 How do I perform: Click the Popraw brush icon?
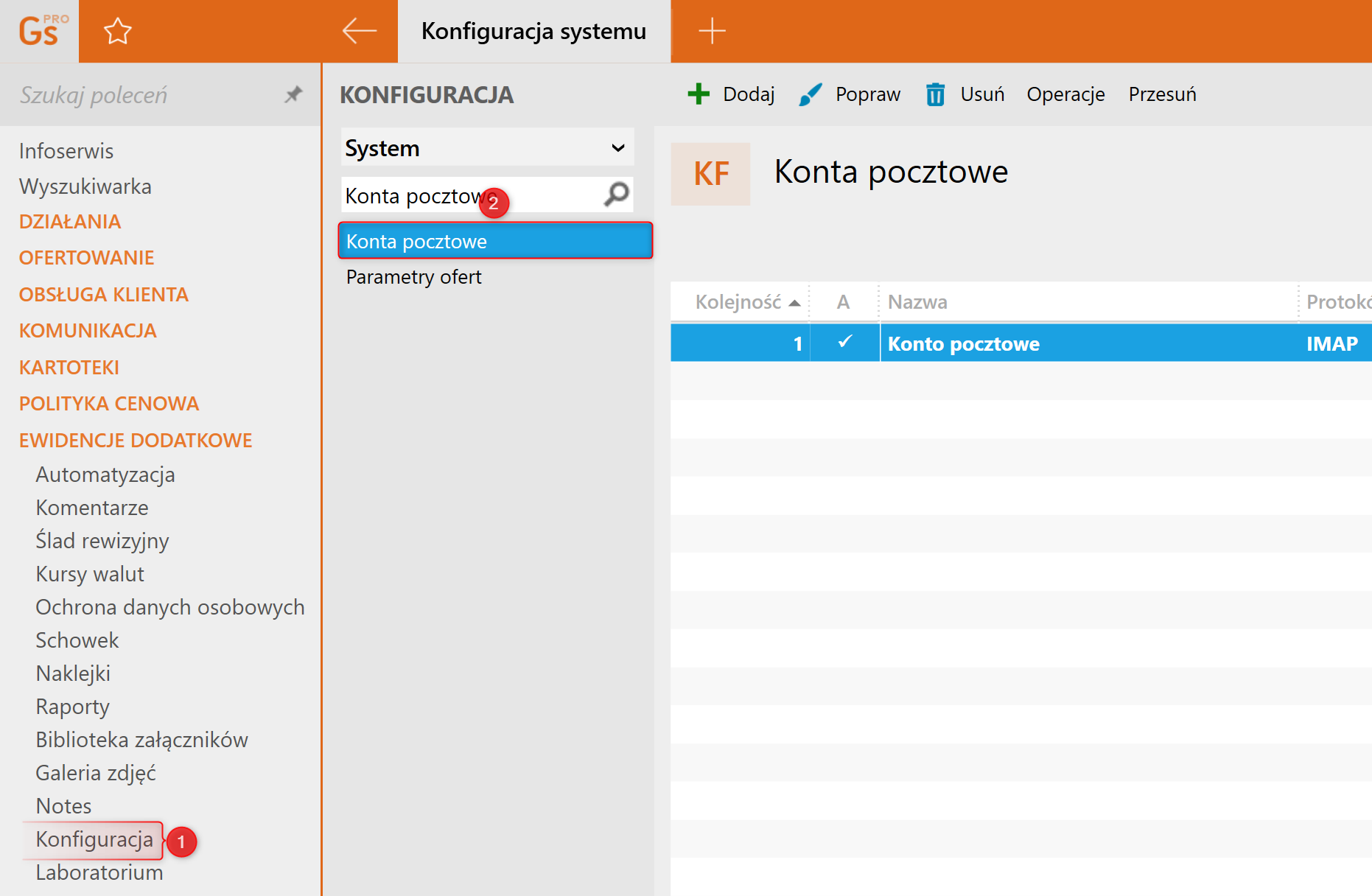coord(810,94)
